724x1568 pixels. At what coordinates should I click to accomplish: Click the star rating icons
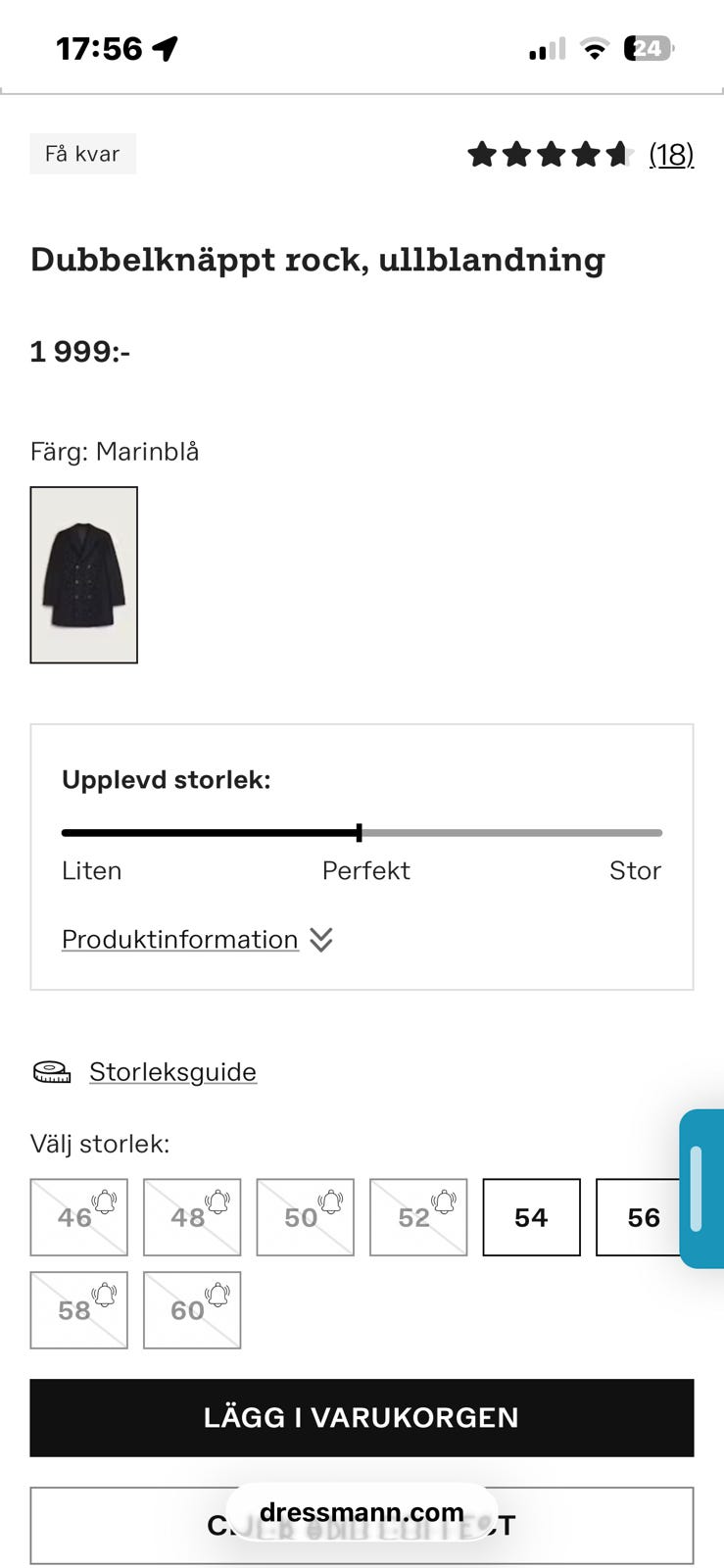pyautogui.click(x=551, y=155)
